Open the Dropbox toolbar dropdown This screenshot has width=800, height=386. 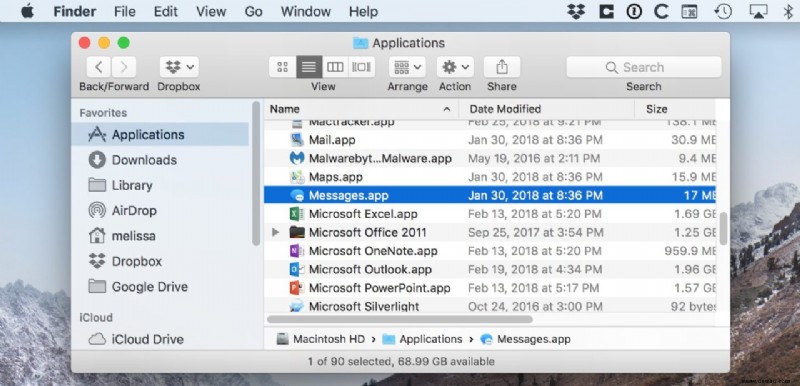pos(179,67)
